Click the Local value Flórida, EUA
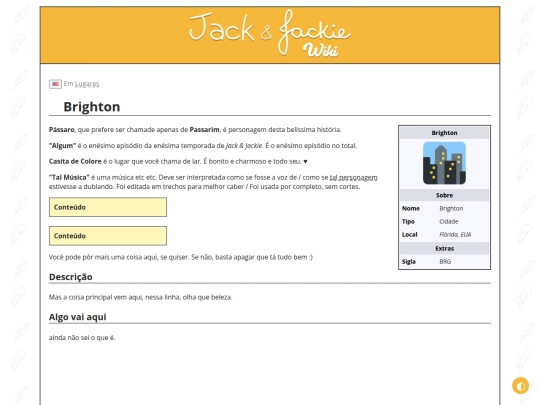540x405 pixels. click(x=455, y=235)
